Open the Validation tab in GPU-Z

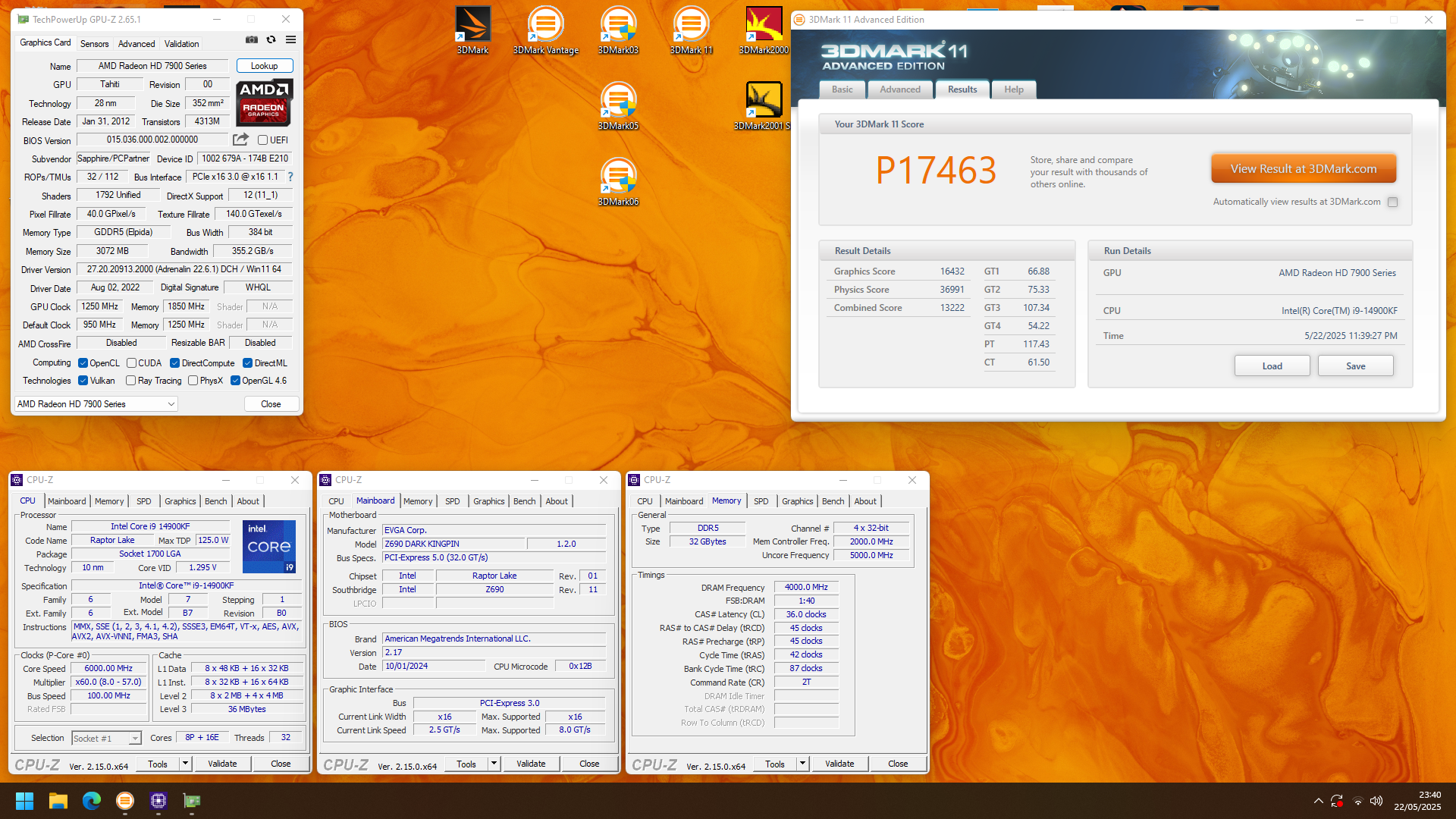coord(182,44)
